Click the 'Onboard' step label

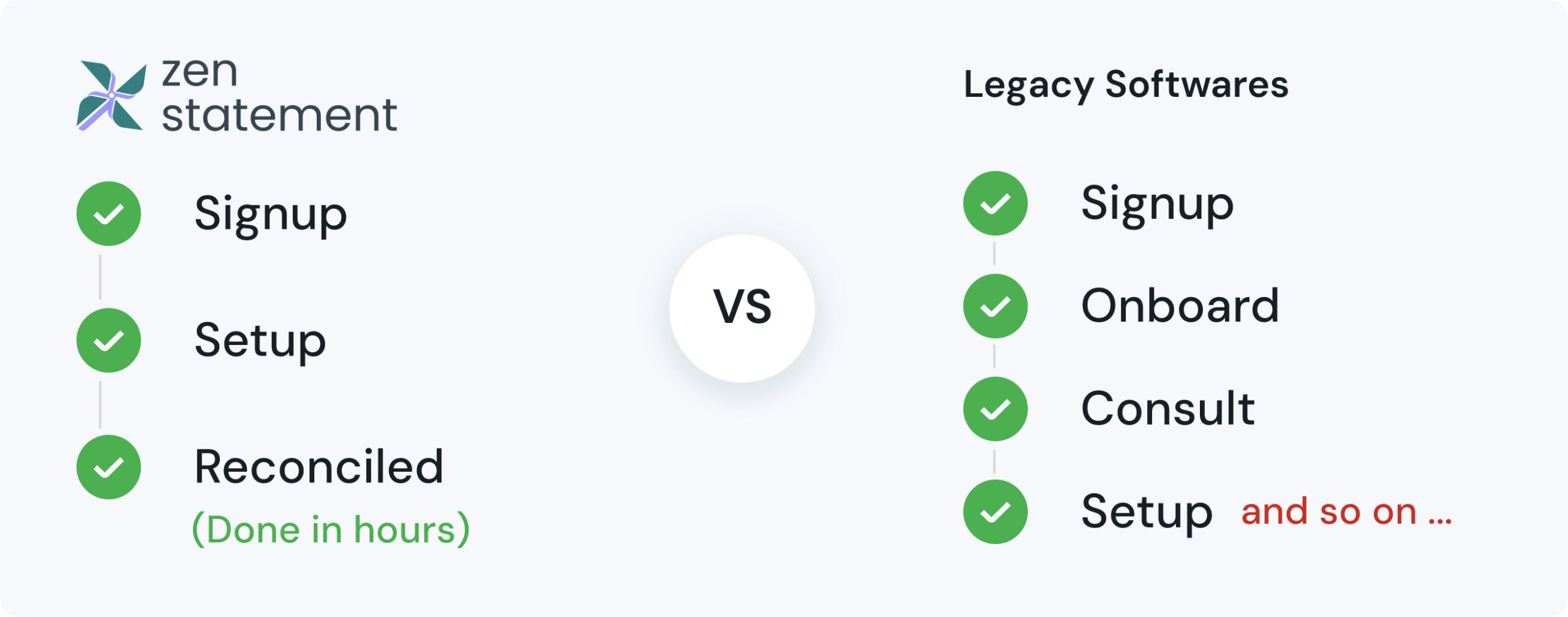coord(1180,306)
